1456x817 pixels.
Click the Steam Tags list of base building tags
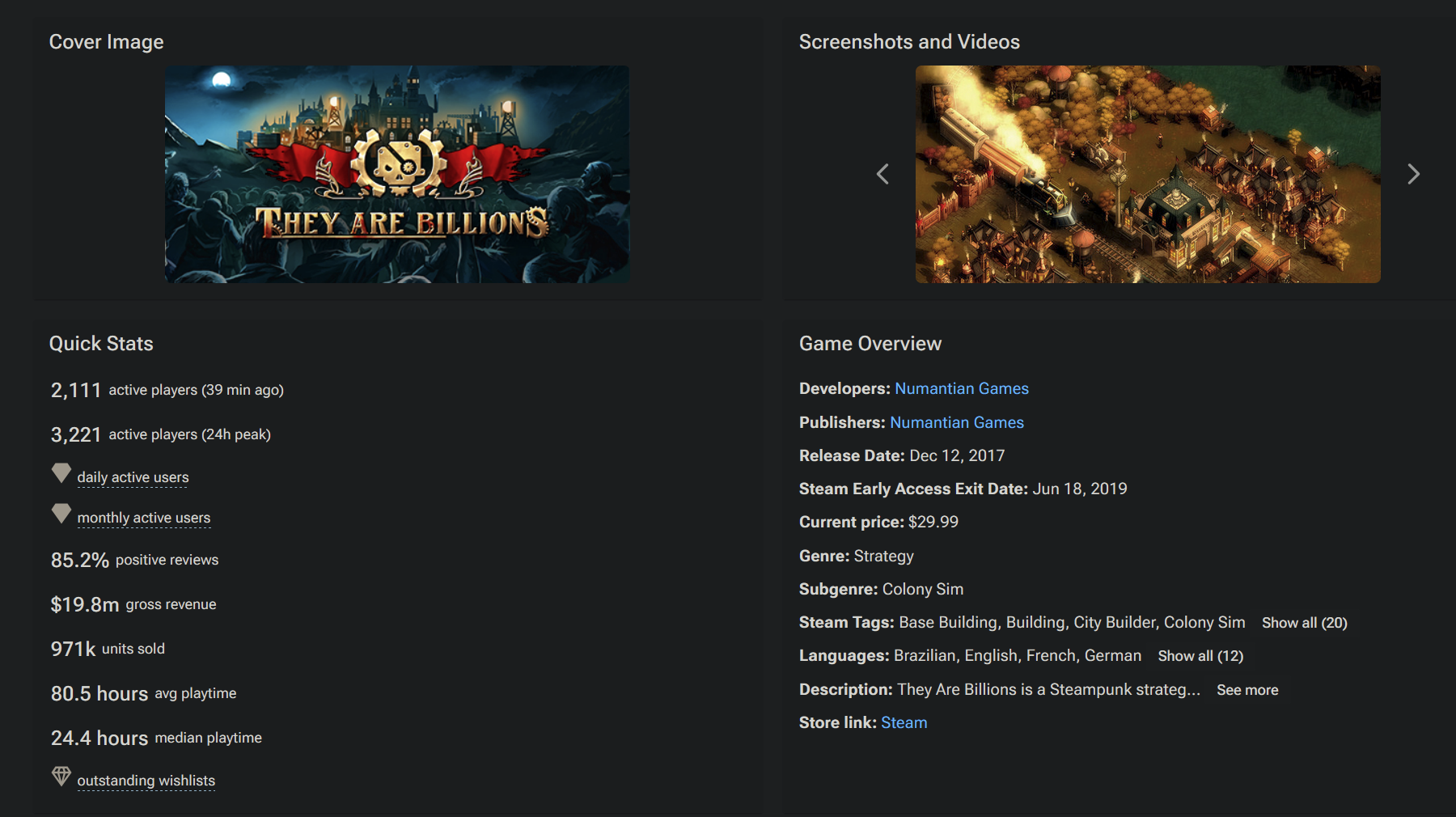click(1072, 622)
